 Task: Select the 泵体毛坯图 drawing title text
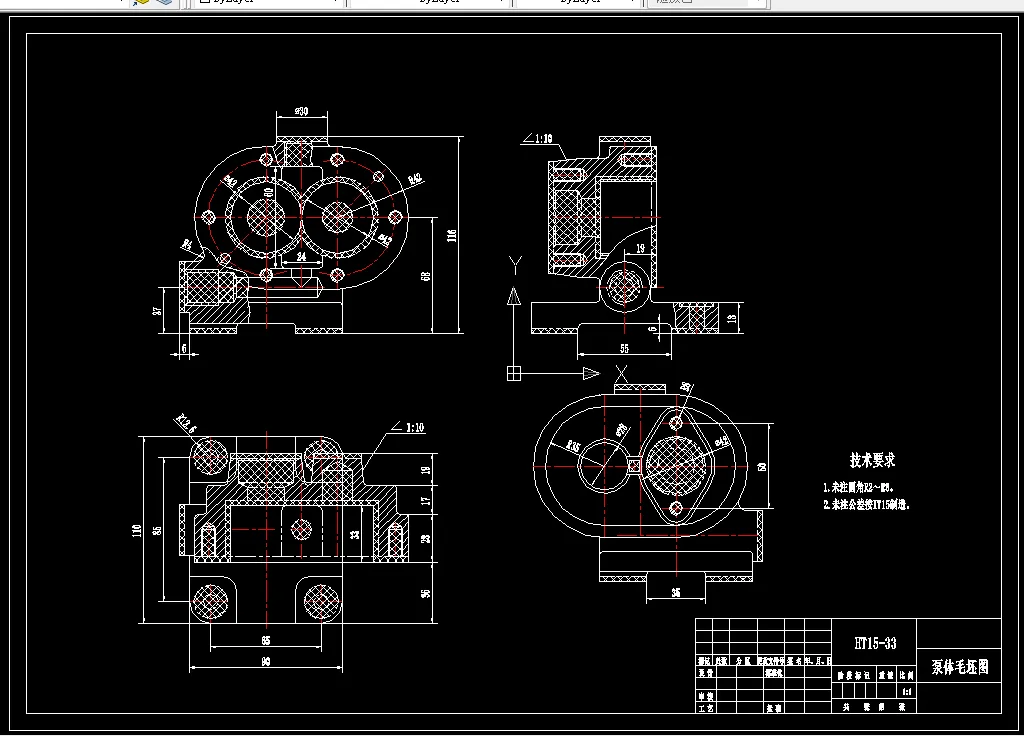click(959, 667)
